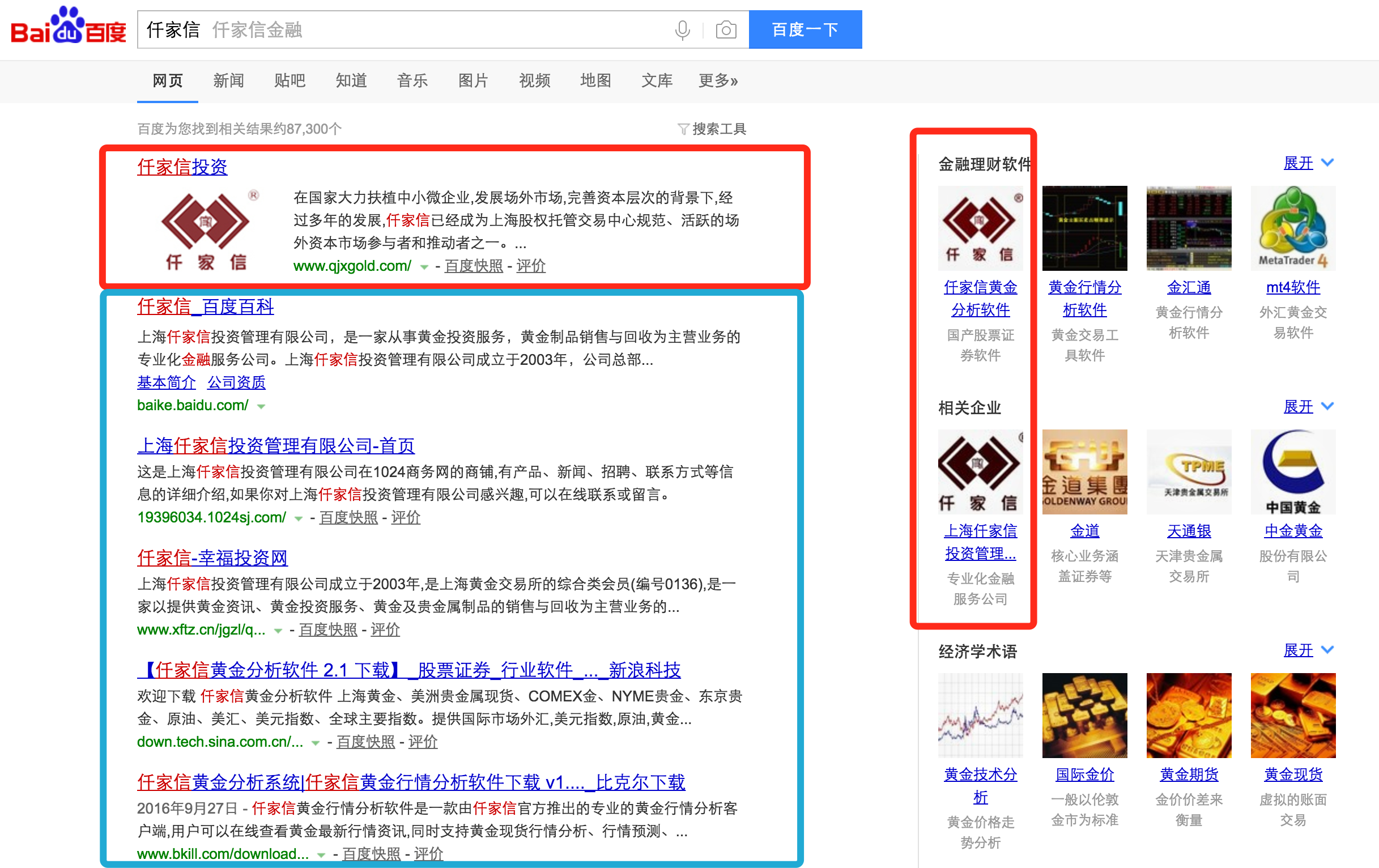Viewport: 1379px width, 868px height.
Task: Click 上海仟家信 company logo thumbnail
Action: 980,472
